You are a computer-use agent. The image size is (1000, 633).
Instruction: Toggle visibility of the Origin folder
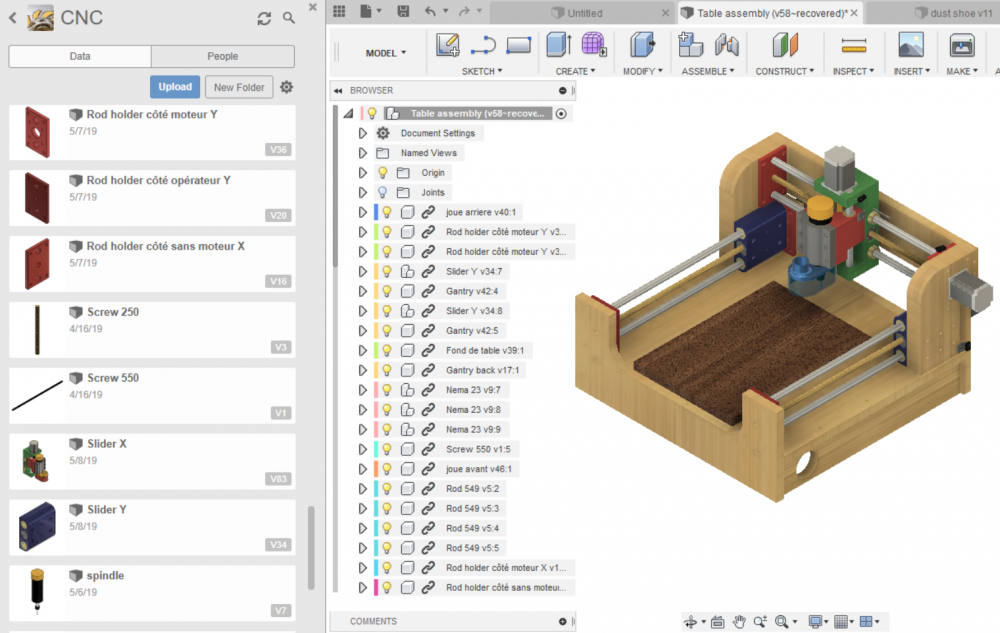[382, 173]
